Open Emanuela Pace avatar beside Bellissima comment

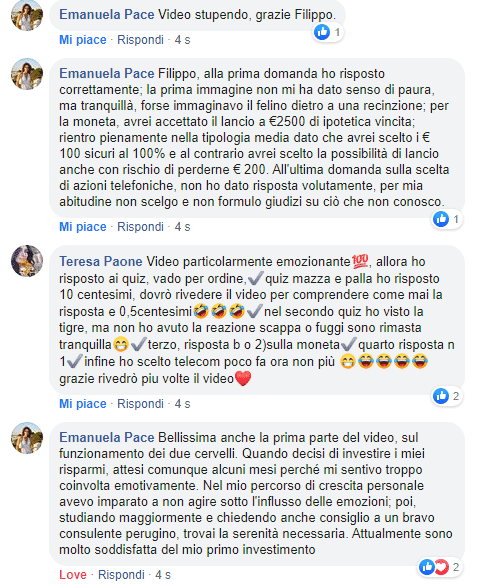[27, 438]
